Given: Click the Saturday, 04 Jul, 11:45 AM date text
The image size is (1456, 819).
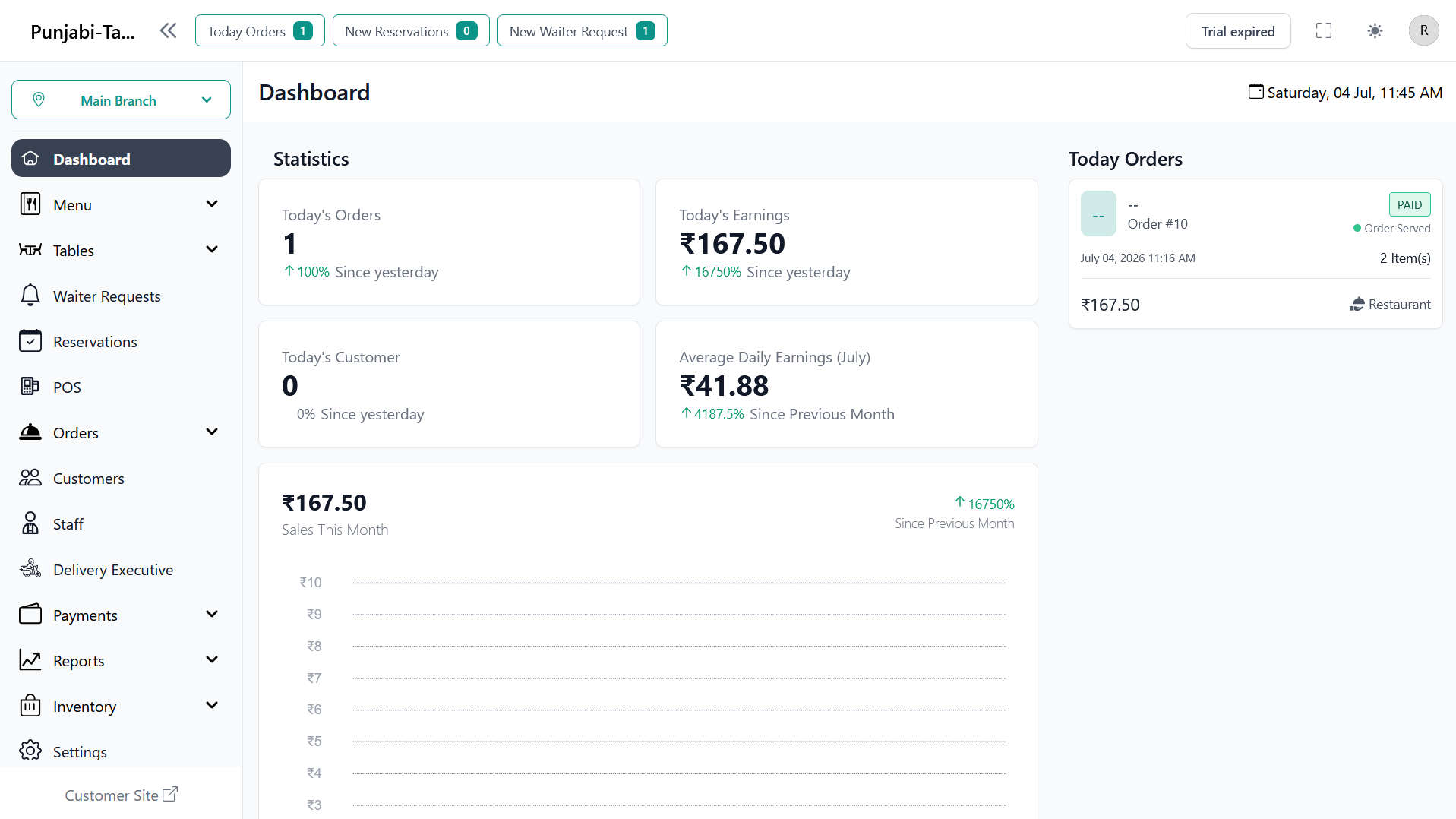Looking at the screenshot, I should (x=1355, y=93).
